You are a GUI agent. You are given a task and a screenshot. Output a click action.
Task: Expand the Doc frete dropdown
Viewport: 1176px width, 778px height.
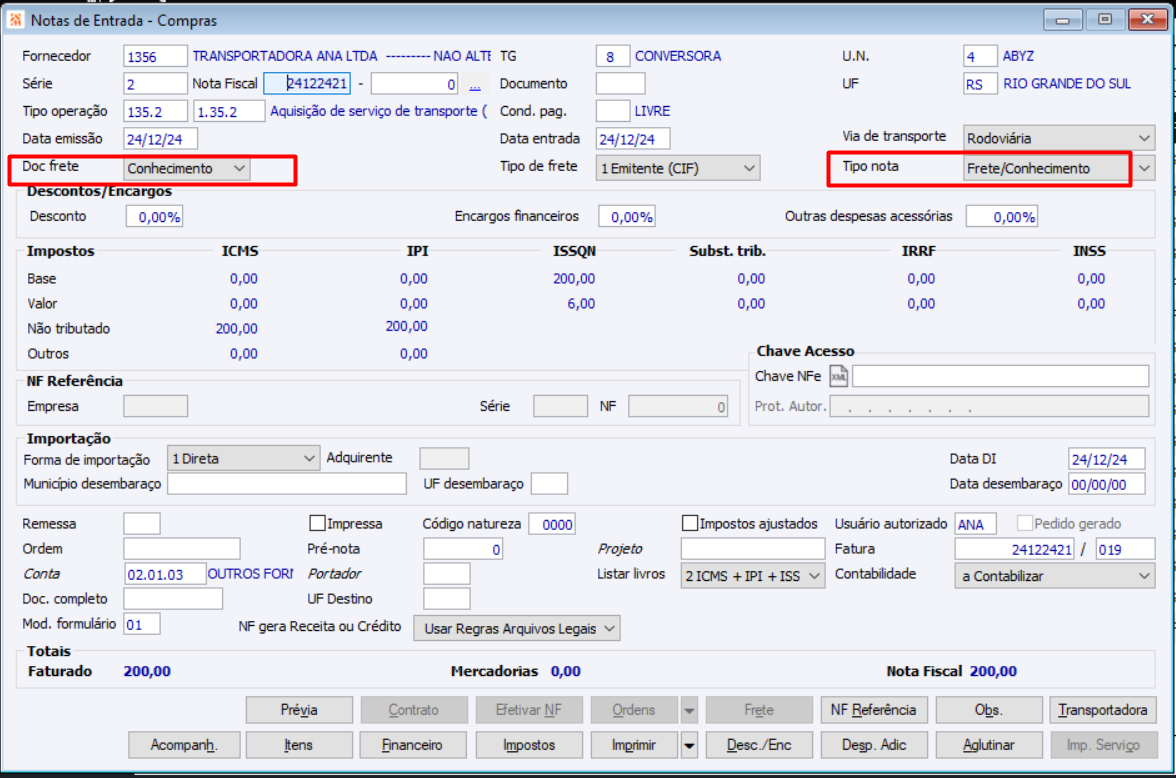click(239, 169)
